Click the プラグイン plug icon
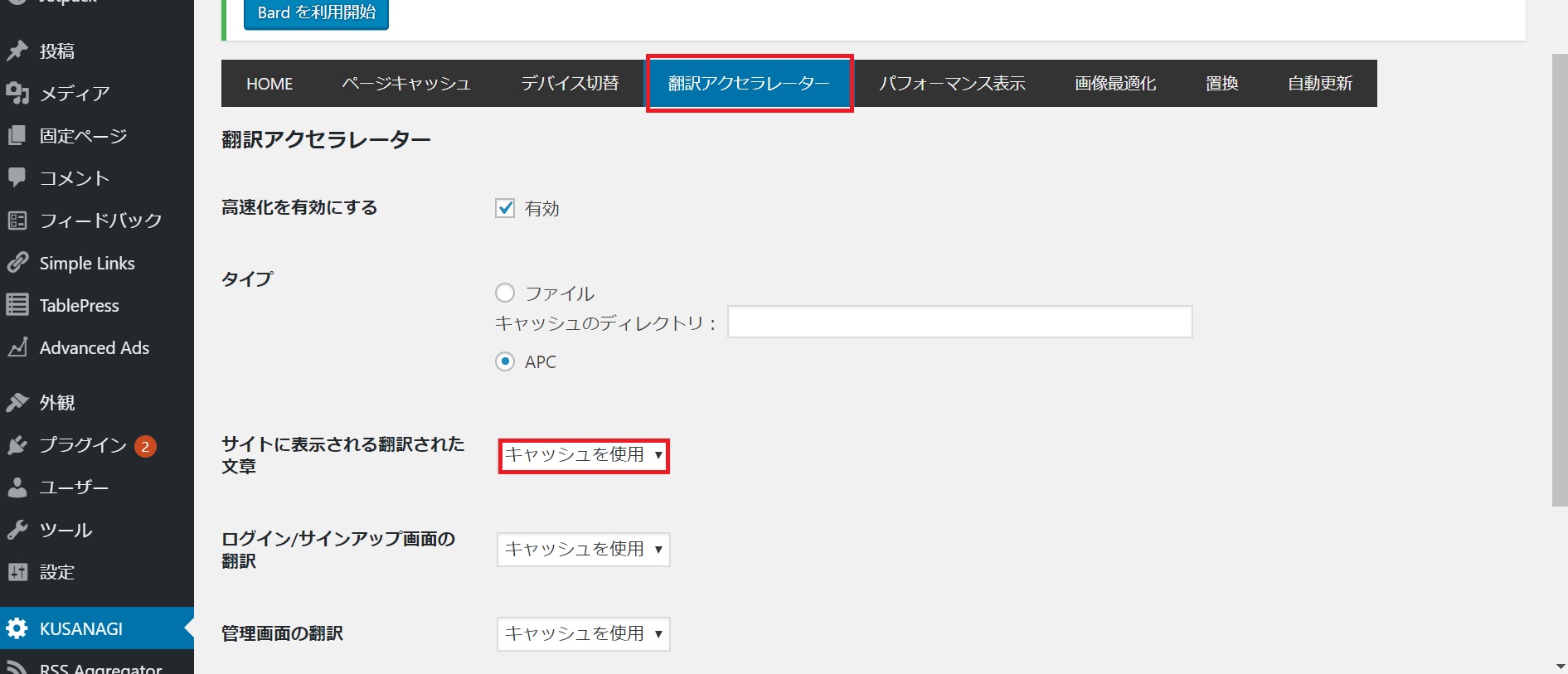Image resolution: width=1568 pixels, height=674 pixels. pos(17,445)
